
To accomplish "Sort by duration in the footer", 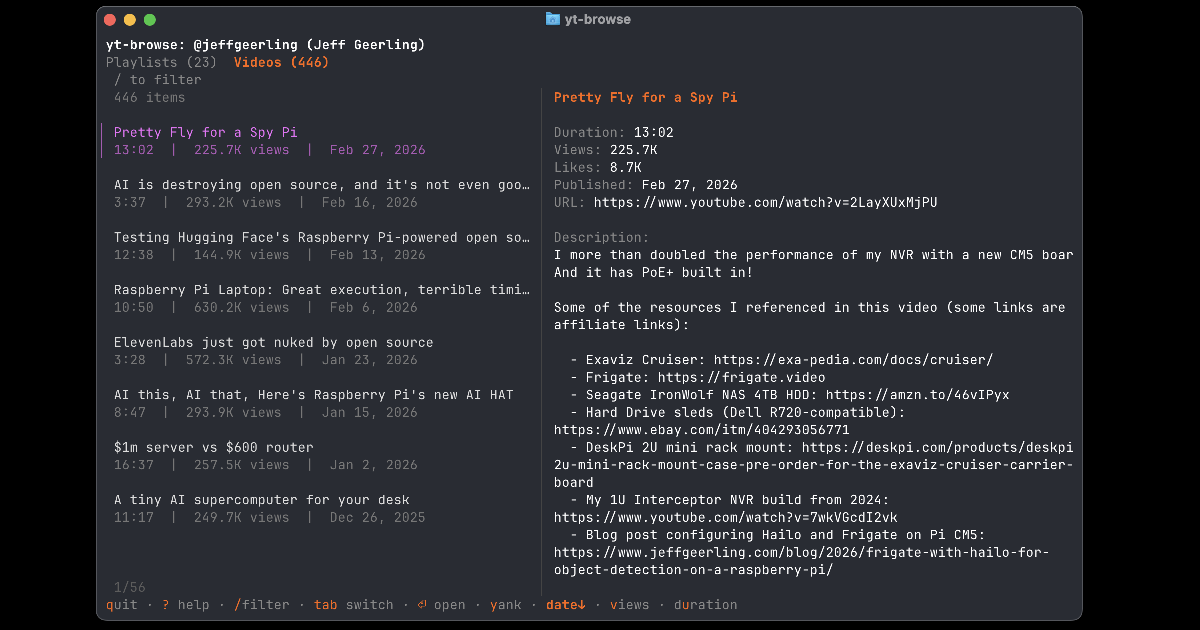I will click(705, 605).
